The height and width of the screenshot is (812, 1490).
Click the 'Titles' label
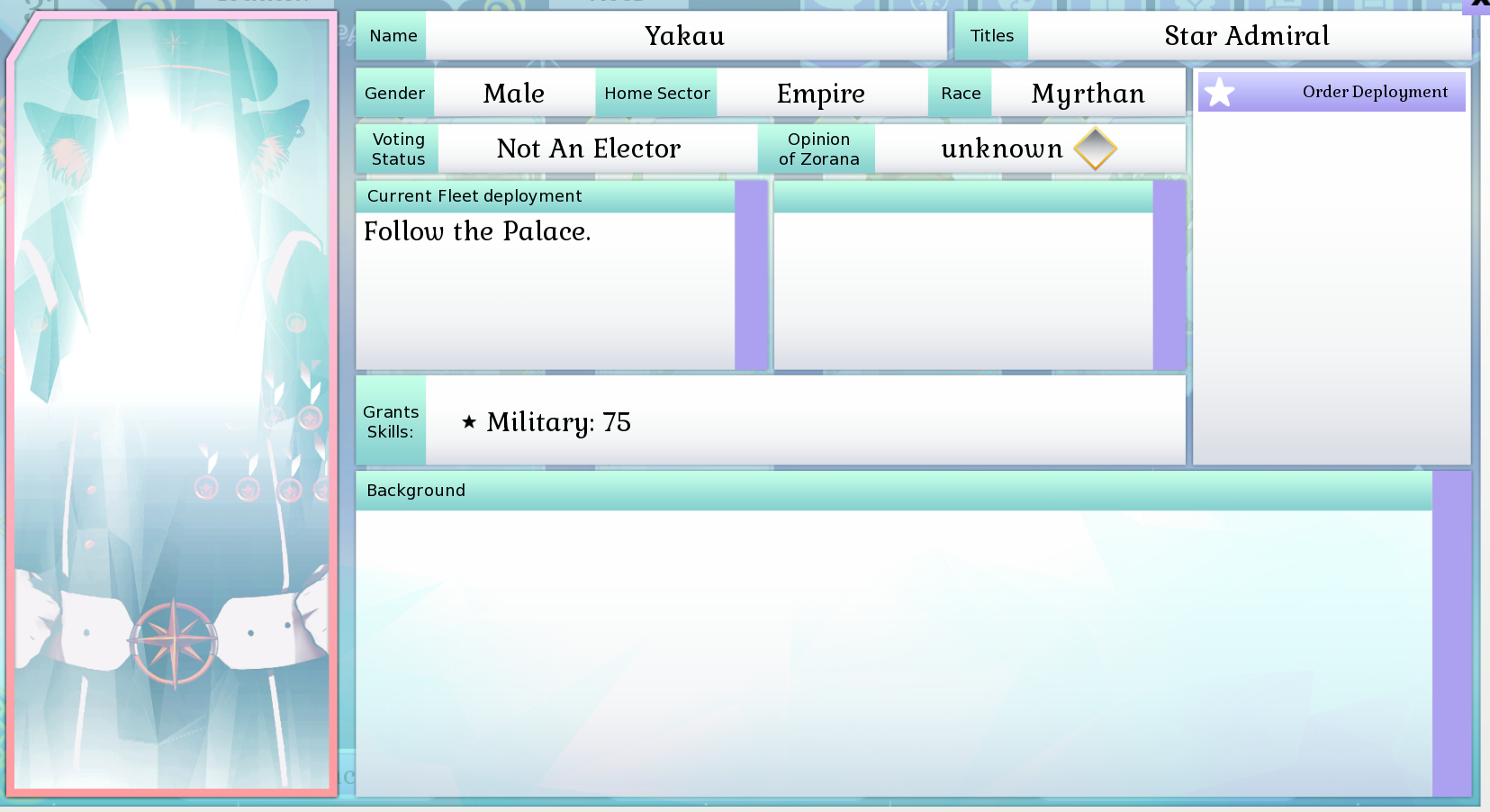pyautogui.click(x=992, y=36)
